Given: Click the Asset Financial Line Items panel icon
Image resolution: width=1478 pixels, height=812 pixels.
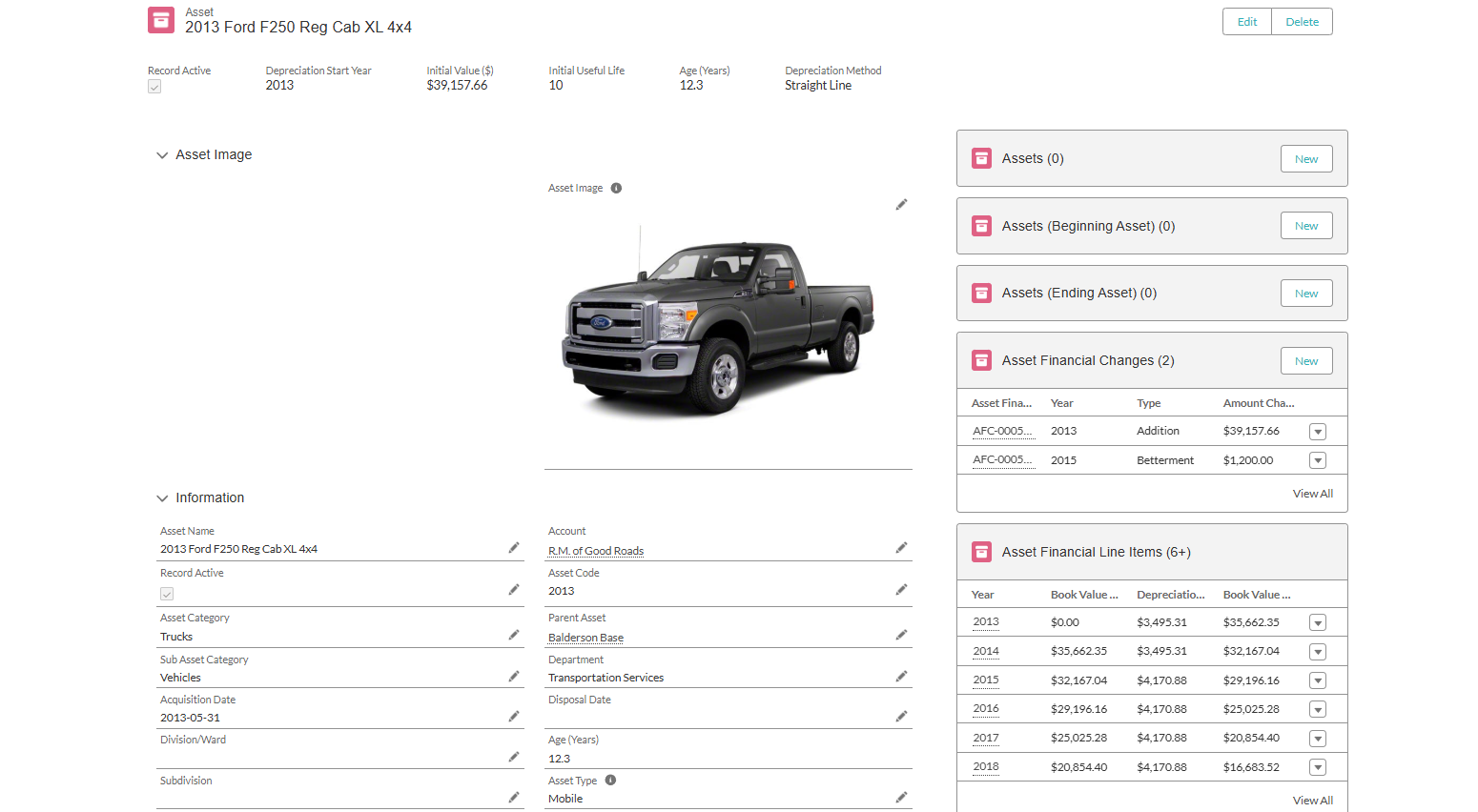Looking at the screenshot, I should point(981,552).
